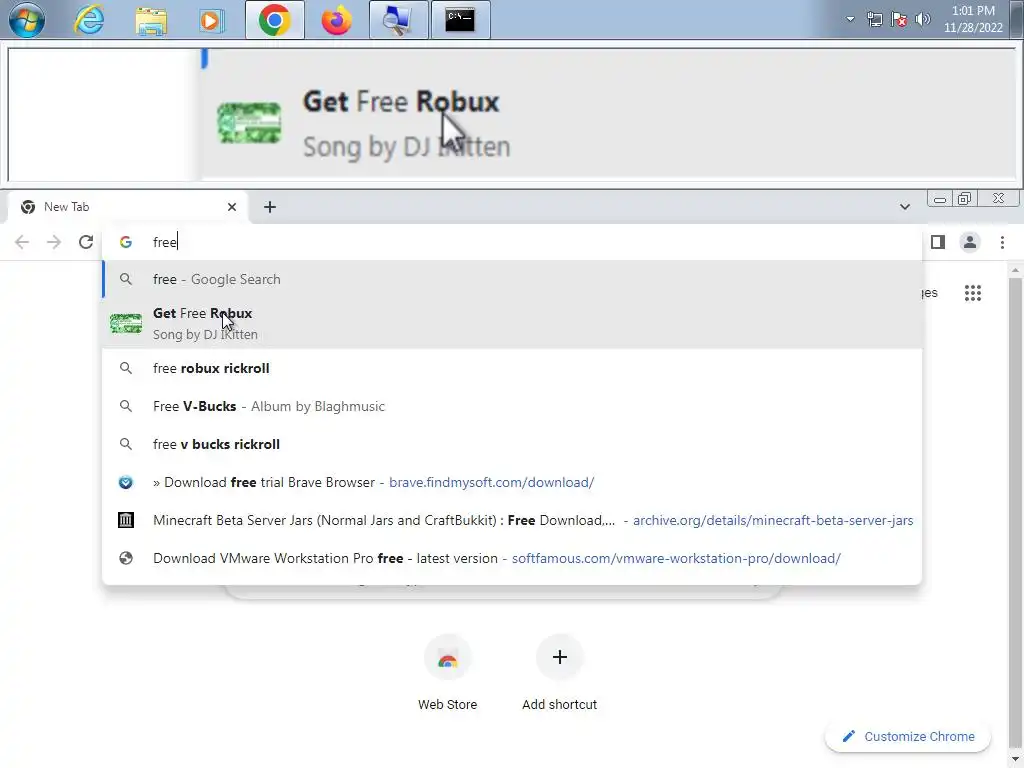This screenshot has height=768, width=1024.
Task: Toggle Chrome side panel icon
Action: pyautogui.click(x=938, y=242)
